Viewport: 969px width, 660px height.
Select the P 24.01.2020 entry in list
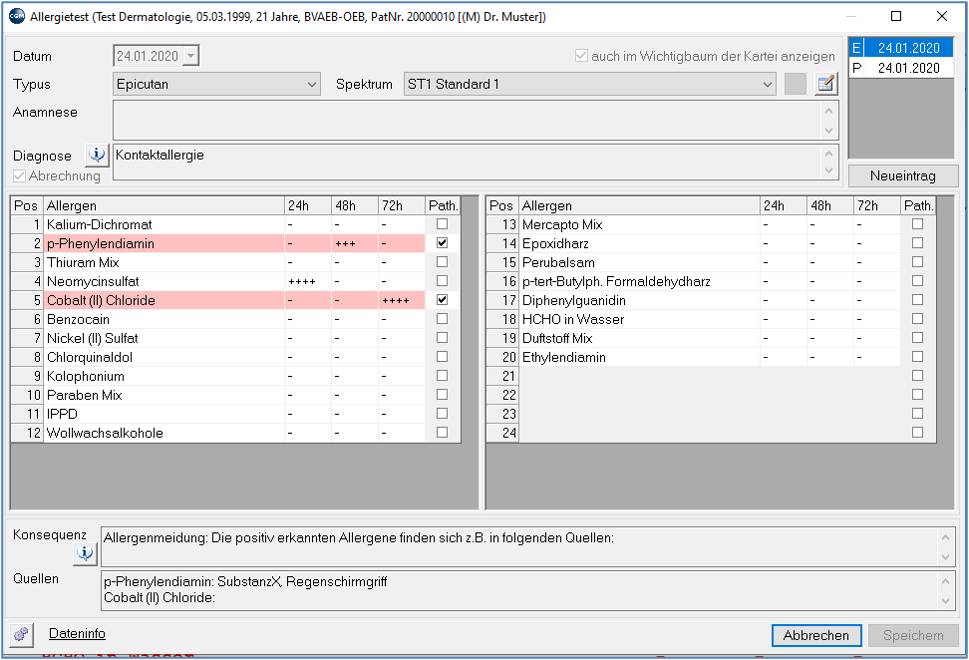click(901, 68)
